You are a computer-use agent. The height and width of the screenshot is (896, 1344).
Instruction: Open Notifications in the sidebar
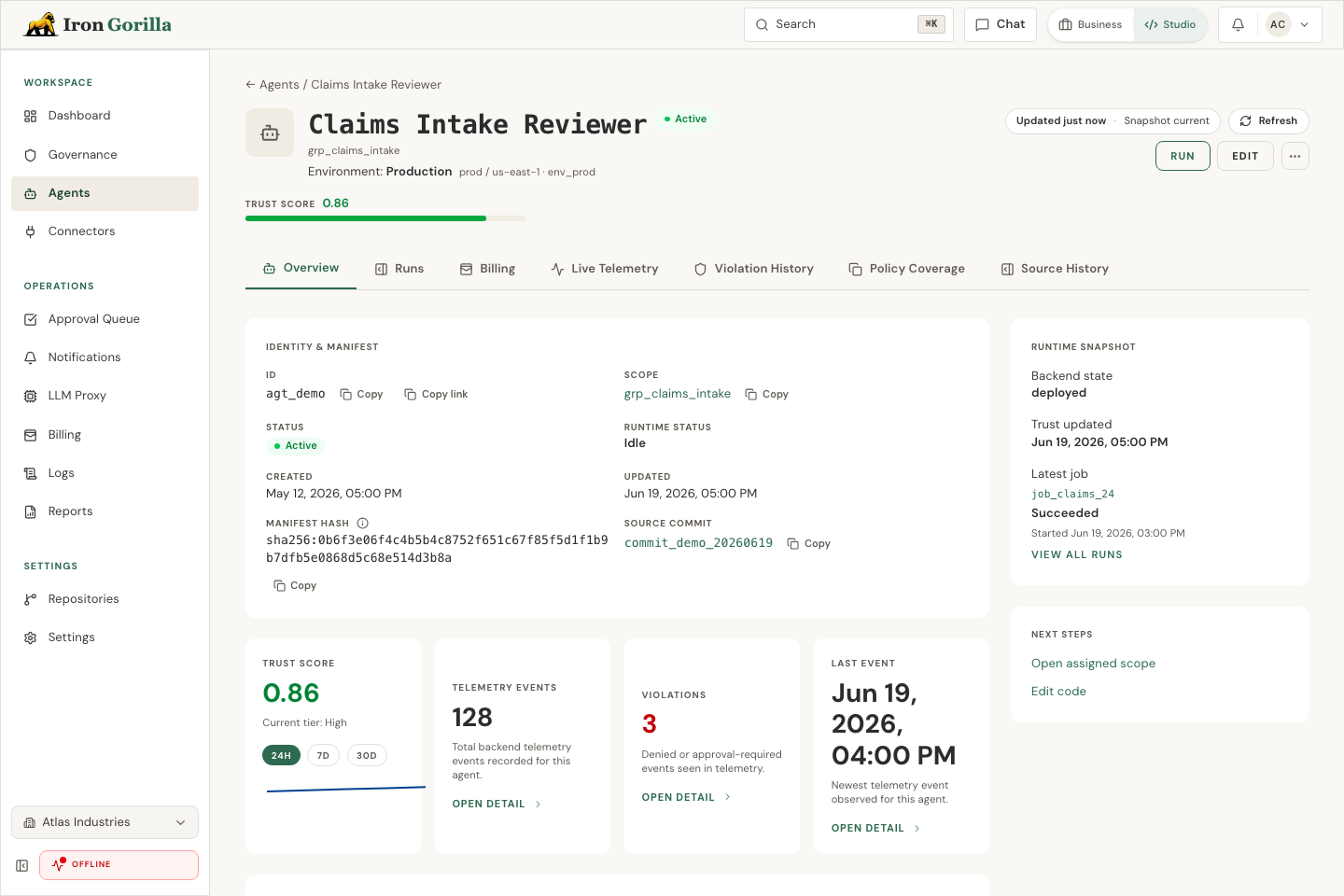pos(105,357)
